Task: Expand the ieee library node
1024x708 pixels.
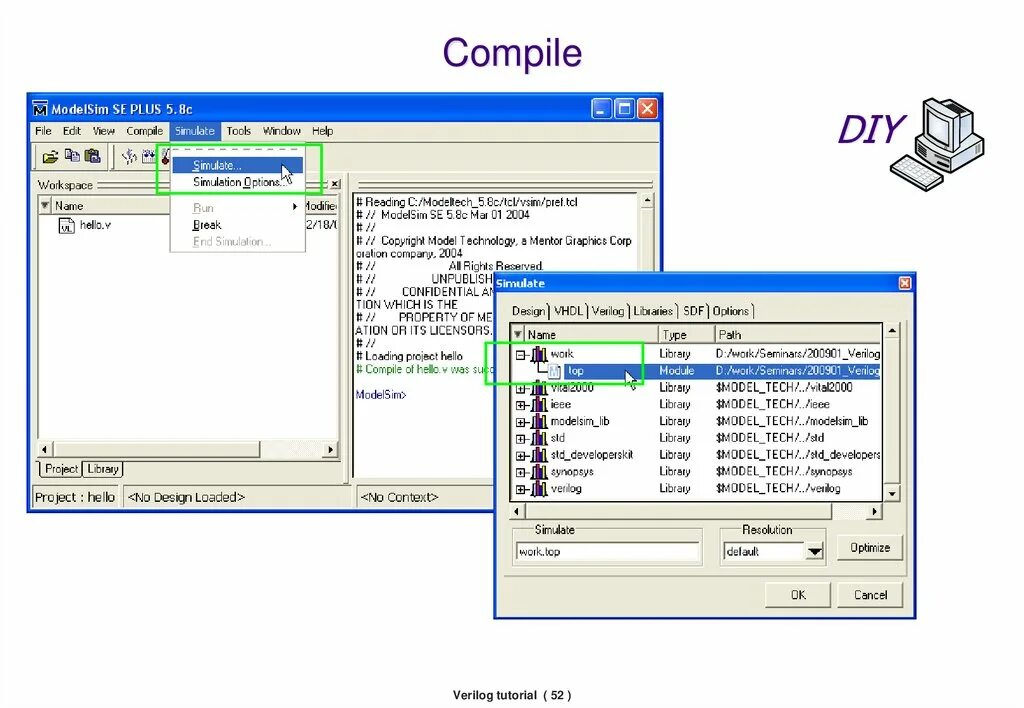Action: (520, 406)
